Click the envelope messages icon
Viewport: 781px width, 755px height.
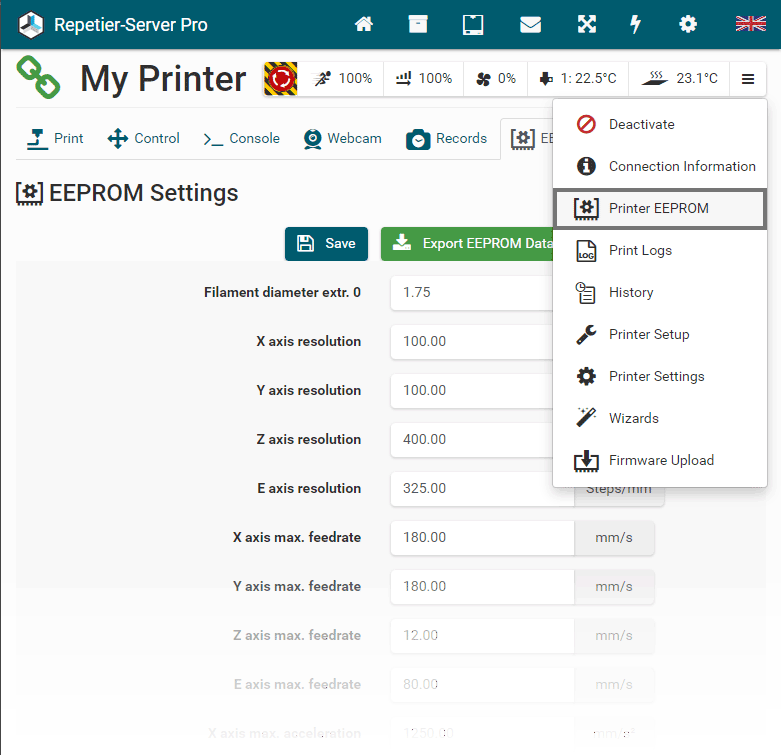[x=529, y=24]
